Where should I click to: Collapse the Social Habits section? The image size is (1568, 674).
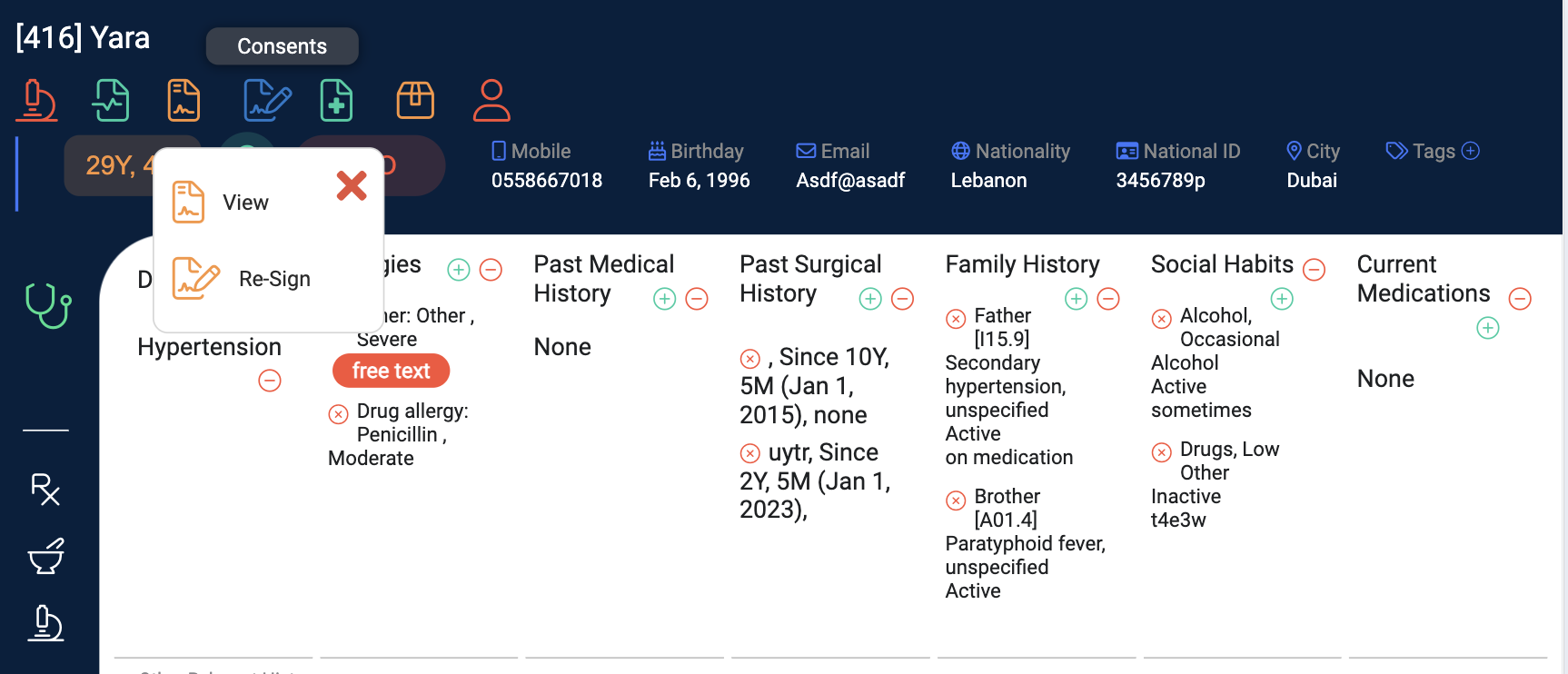click(x=1314, y=270)
